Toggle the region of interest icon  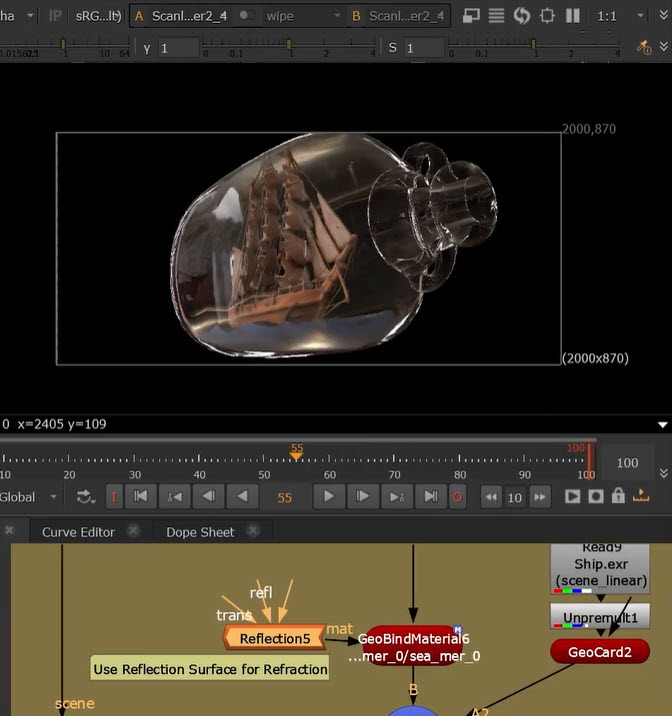(x=547, y=16)
